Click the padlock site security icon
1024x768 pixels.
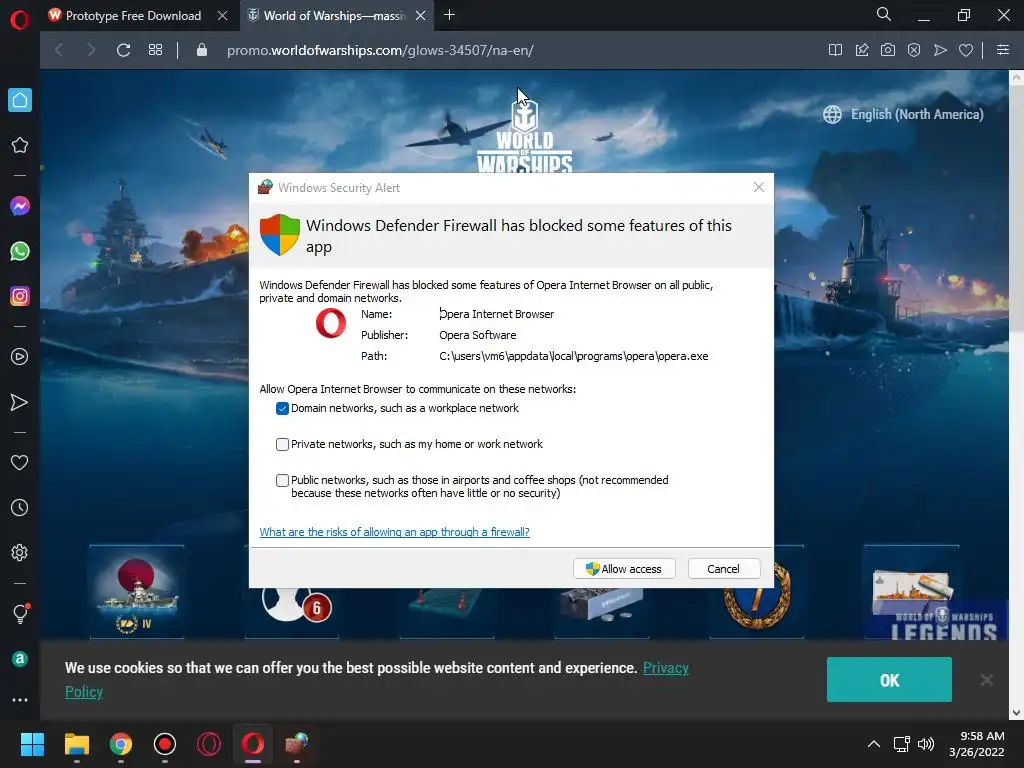202,50
